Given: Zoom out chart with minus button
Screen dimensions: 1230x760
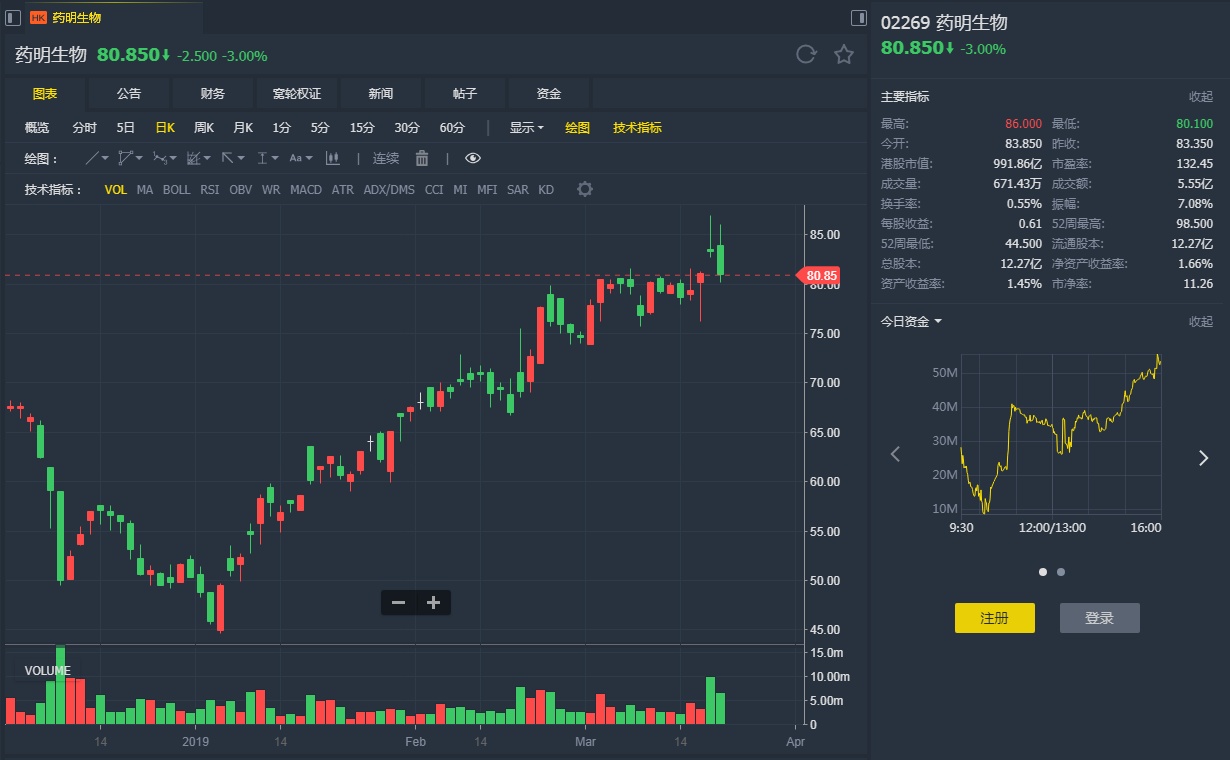Looking at the screenshot, I should (398, 602).
